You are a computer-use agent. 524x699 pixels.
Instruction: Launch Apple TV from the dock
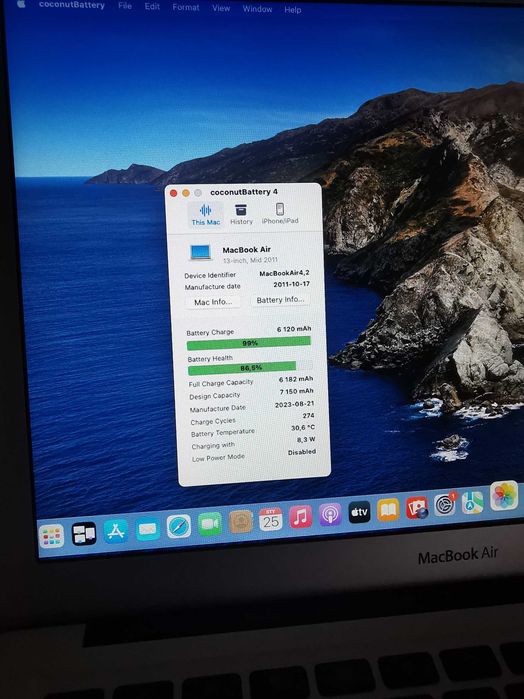[x=359, y=512]
